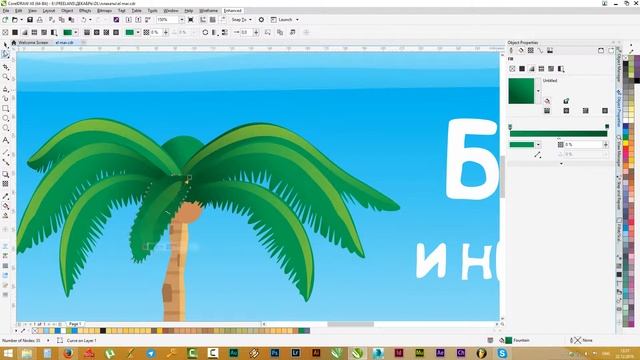The image size is (640, 360).
Task: Open the Layout menu
Action: tap(49, 11)
